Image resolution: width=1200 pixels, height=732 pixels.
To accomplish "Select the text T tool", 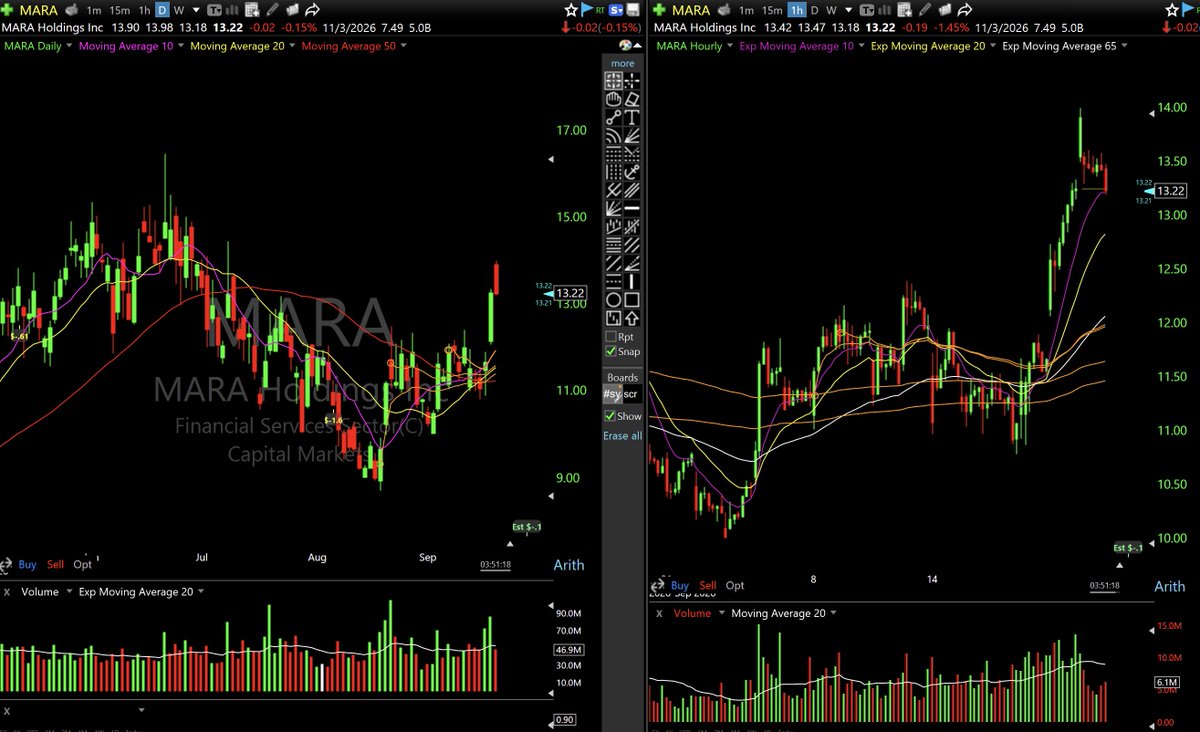I will pyautogui.click(x=632, y=117).
